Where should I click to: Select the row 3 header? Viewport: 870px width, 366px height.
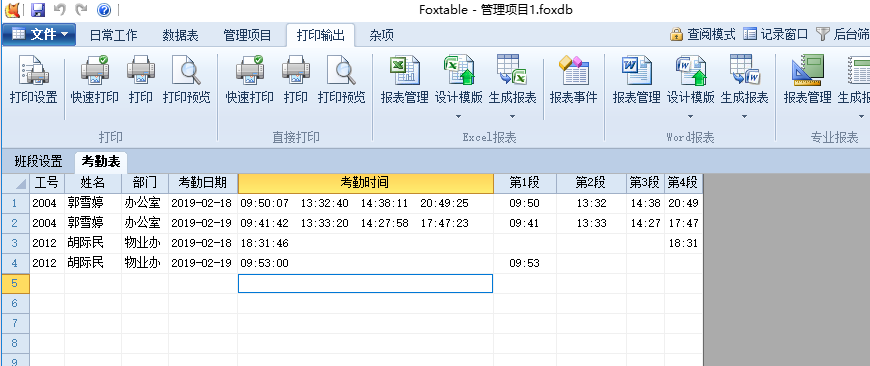click(15, 243)
